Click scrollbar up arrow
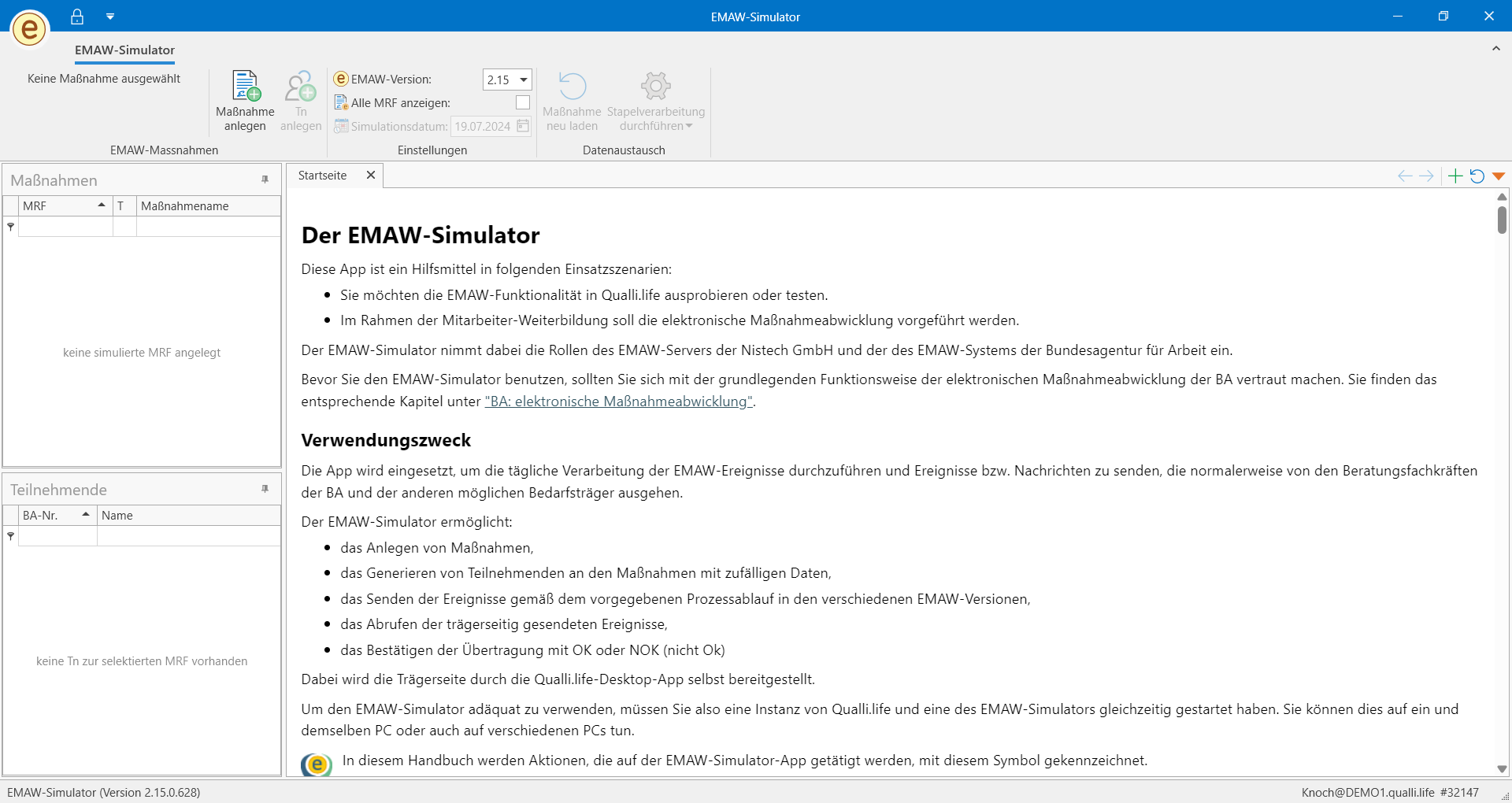The image size is (1512, 803). tap(1503, 197)
